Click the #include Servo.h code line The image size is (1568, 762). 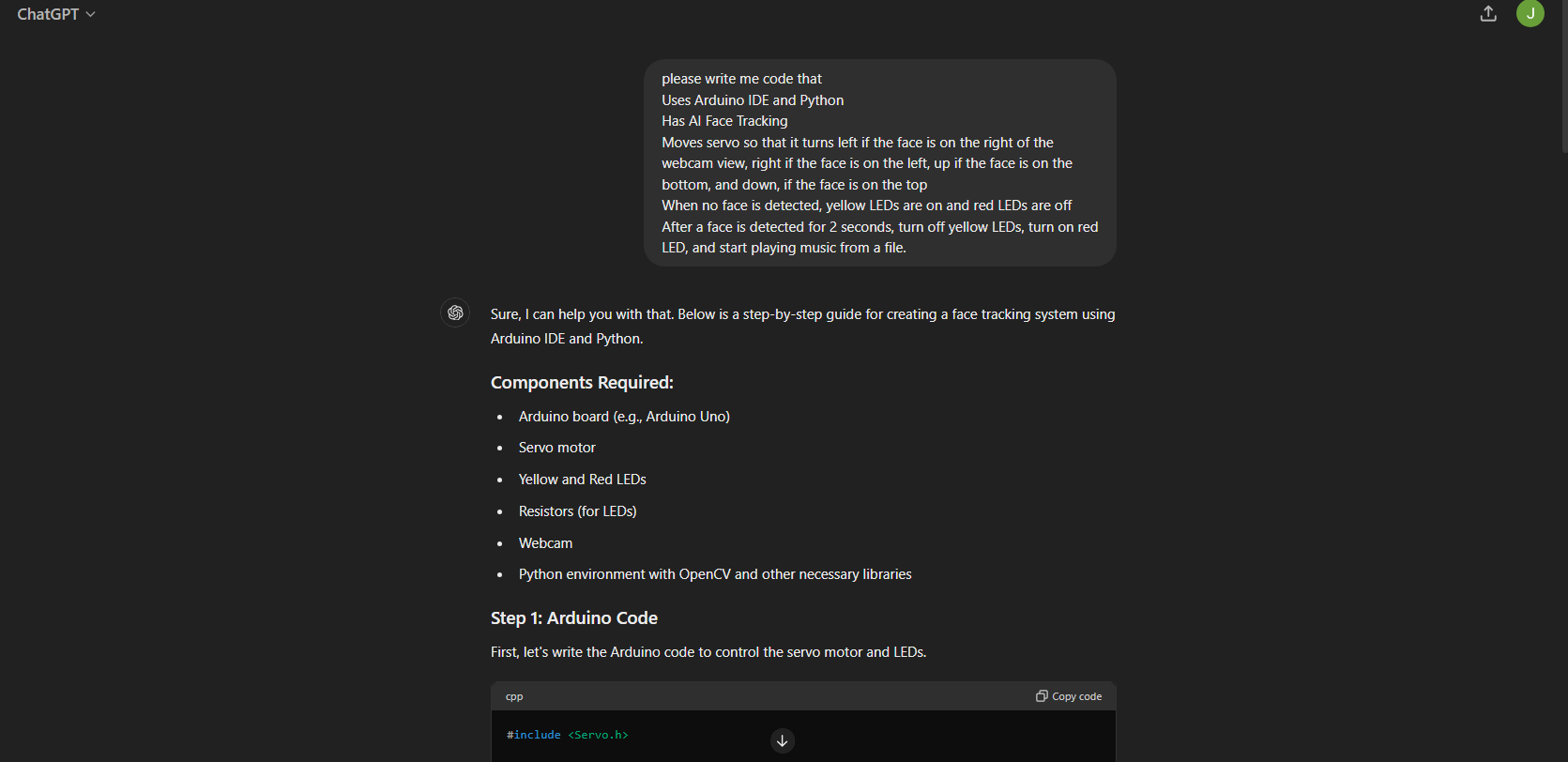click(567, 735)
